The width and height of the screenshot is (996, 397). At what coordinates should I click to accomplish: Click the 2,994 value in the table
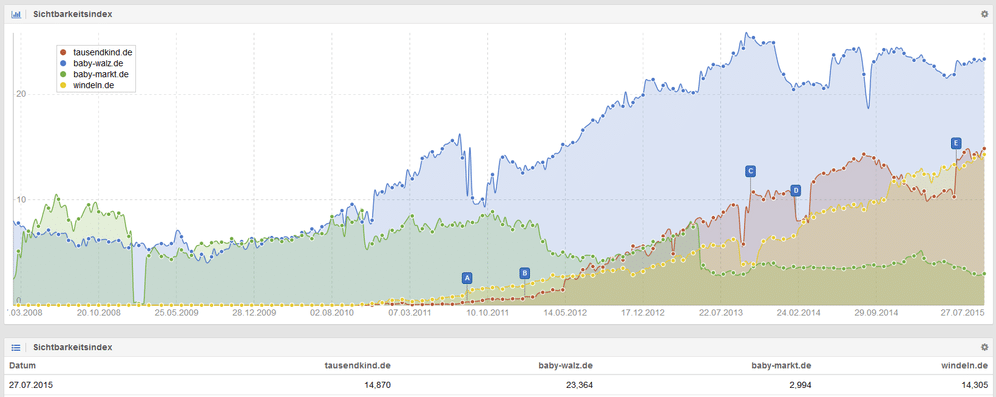coord(800,384)
